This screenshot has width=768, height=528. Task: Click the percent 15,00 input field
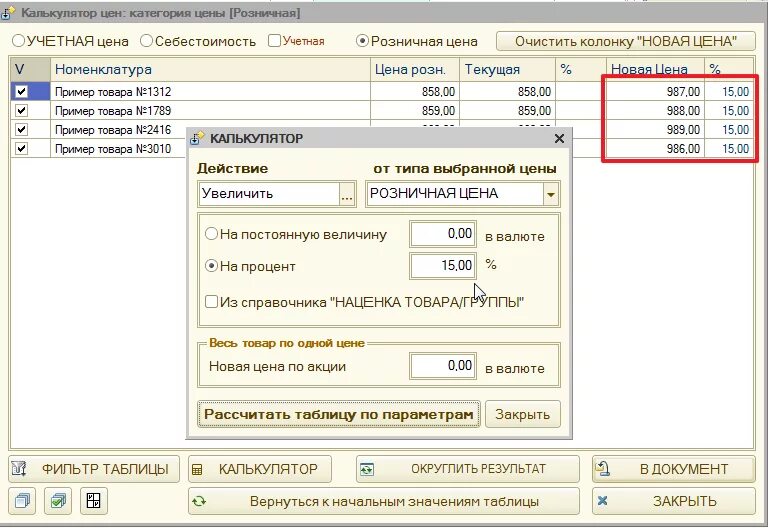(443, 265)
